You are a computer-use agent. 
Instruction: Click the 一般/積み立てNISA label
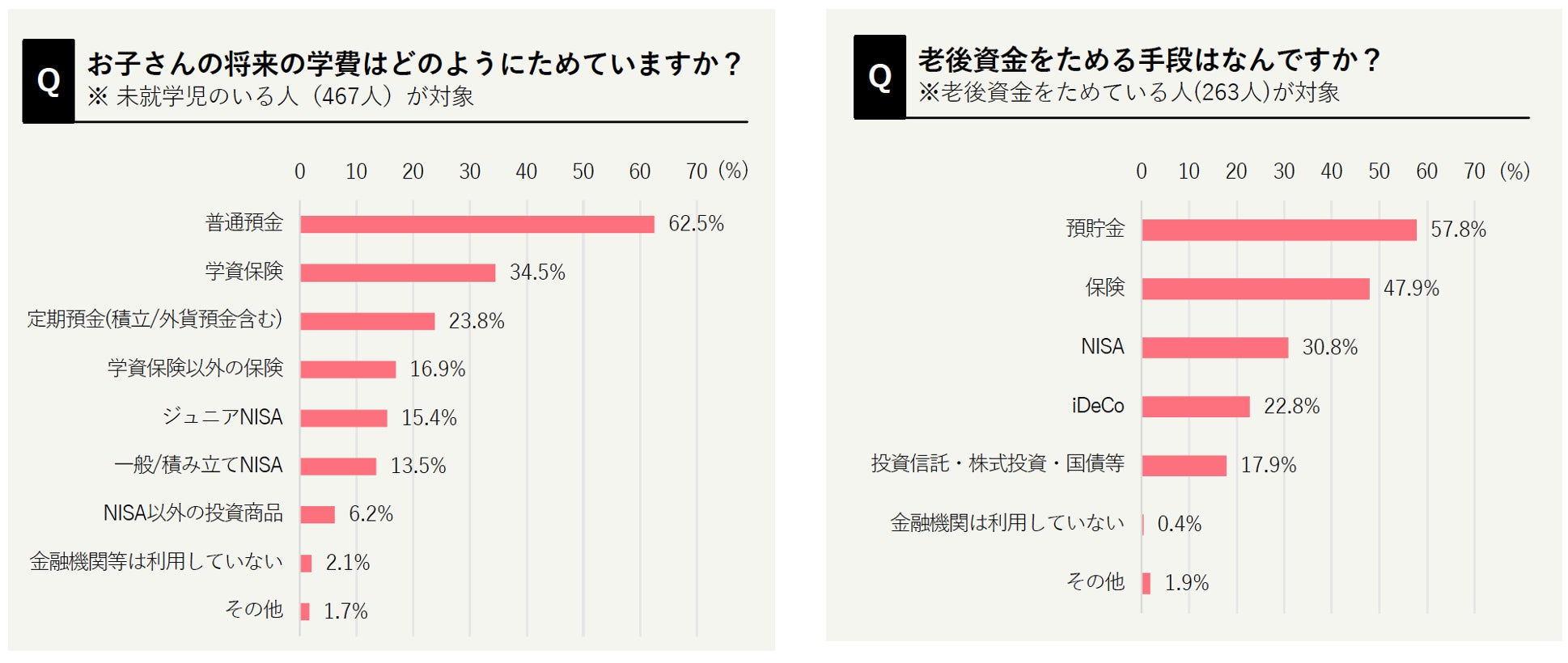pyautogui.click(x=199, y=465)
